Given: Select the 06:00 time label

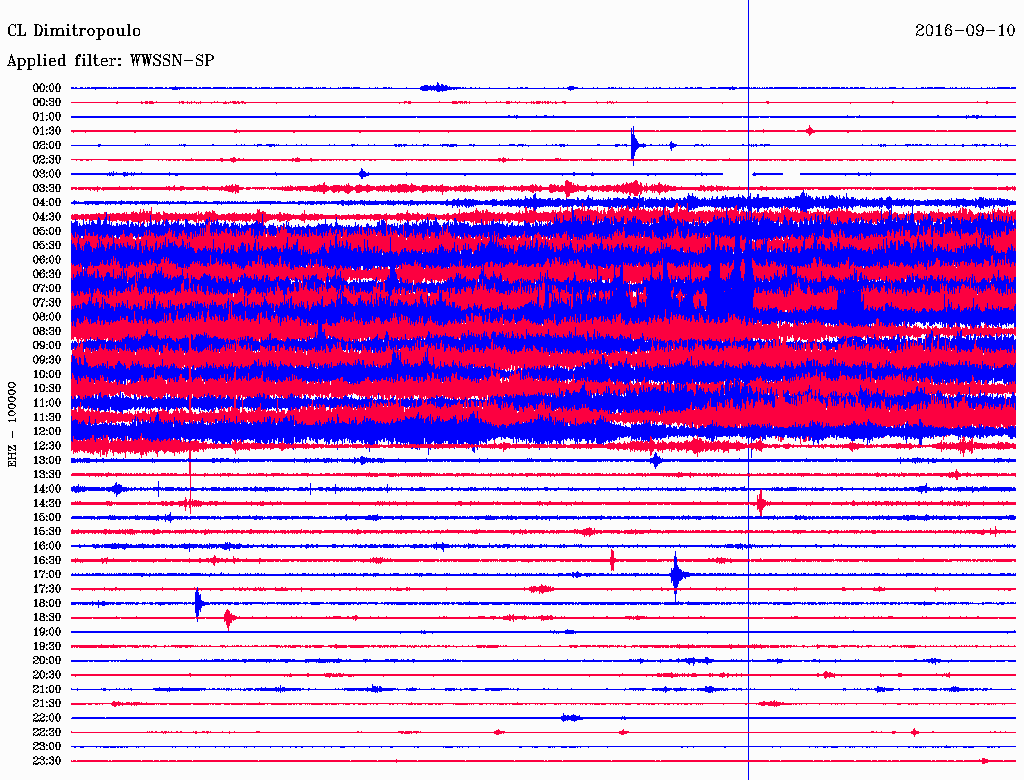Looking at the screenshot, I should coord(47,260).
